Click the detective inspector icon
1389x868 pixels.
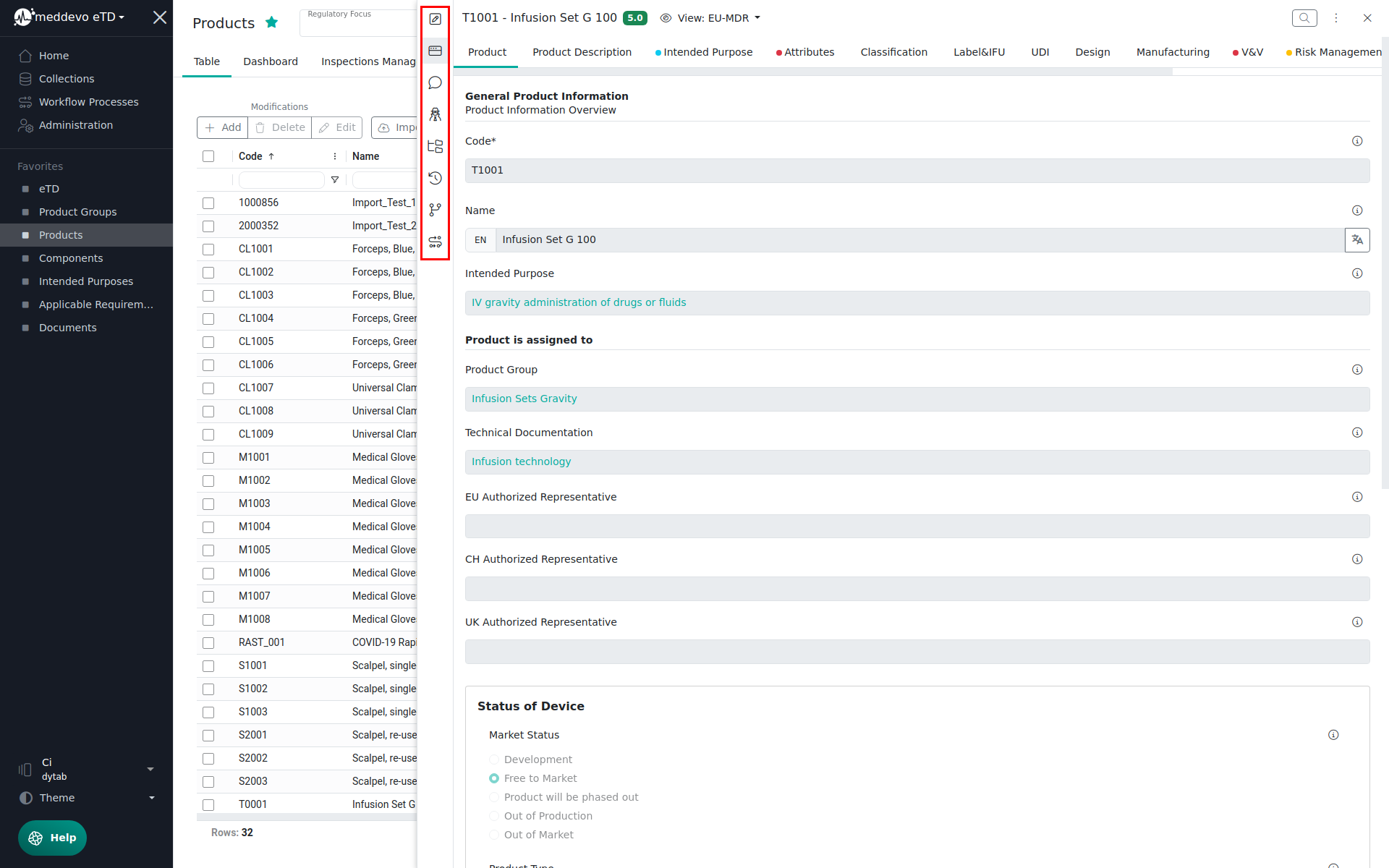tap(435, 114)
